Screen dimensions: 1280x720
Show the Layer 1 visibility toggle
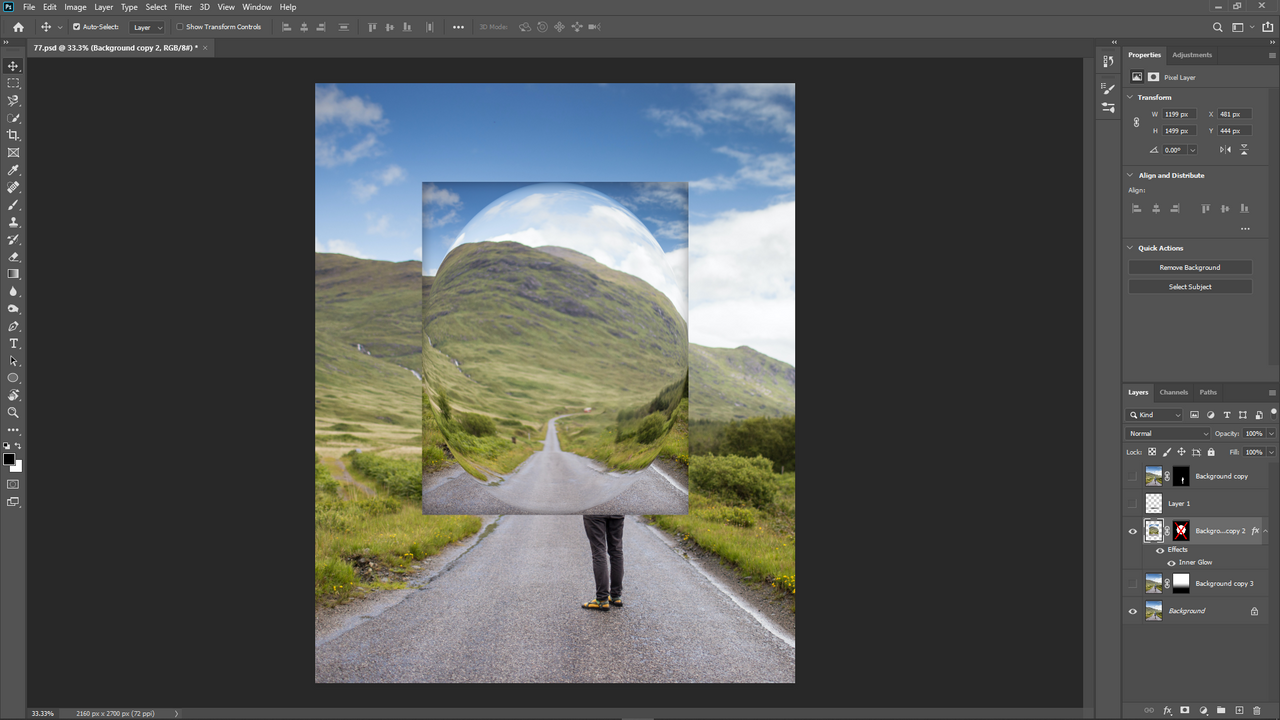click(x=1133, y=503)
